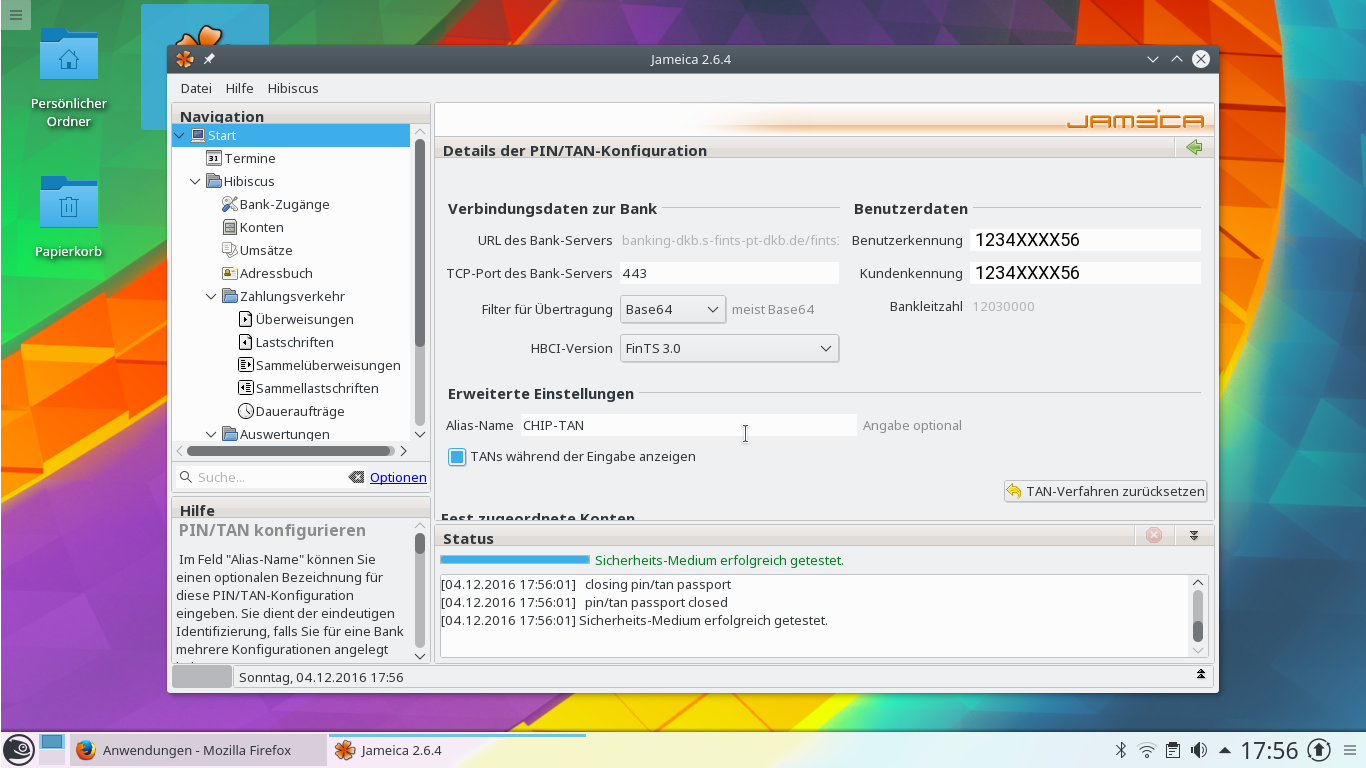The width and height of the screenshot is (1366, 768).
Task: Collapse Status panel with double-arrow icon
Action: click(1194, 536)
